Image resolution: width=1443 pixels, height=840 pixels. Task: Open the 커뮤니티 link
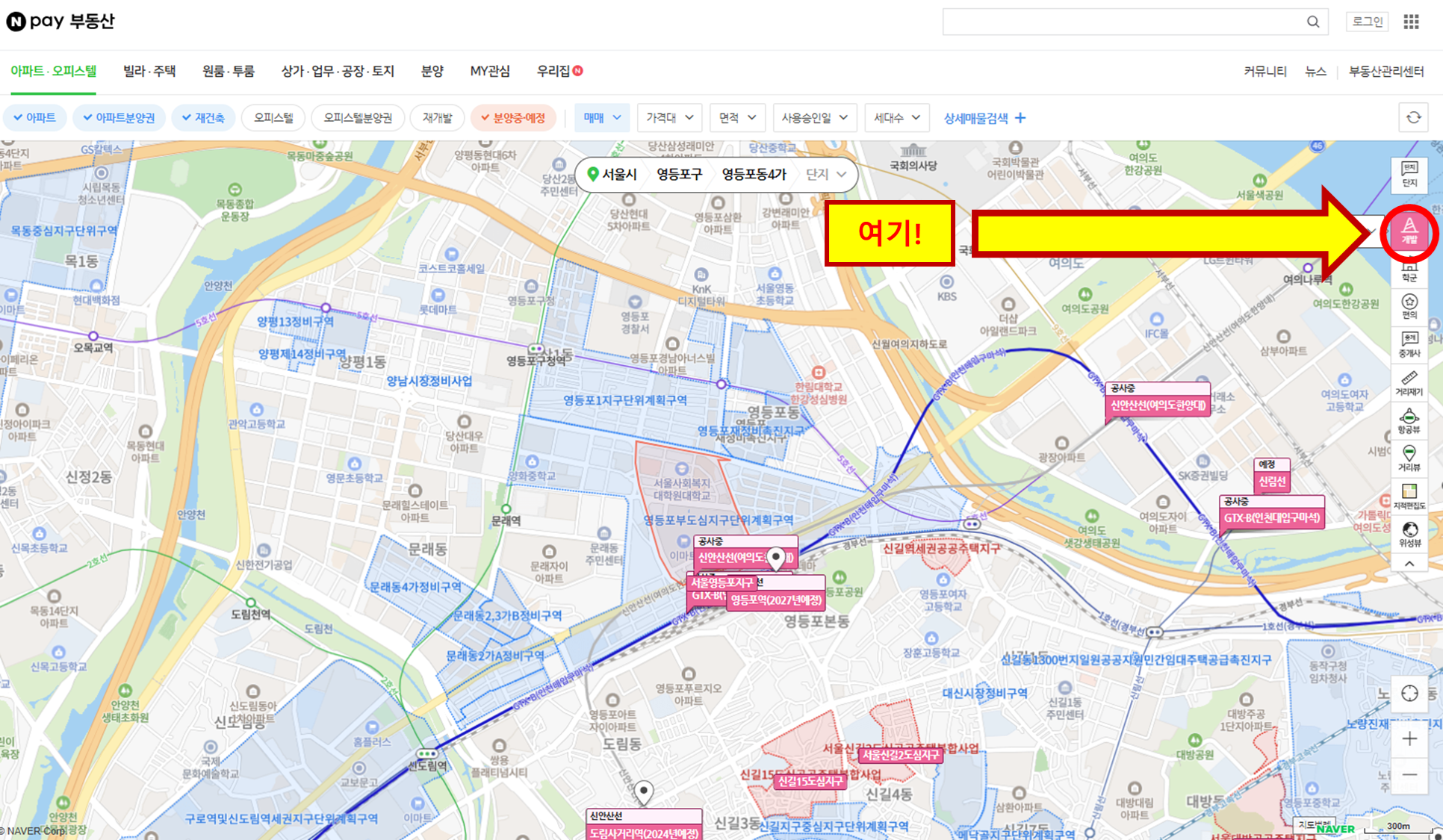click(x=1264, y=72)
